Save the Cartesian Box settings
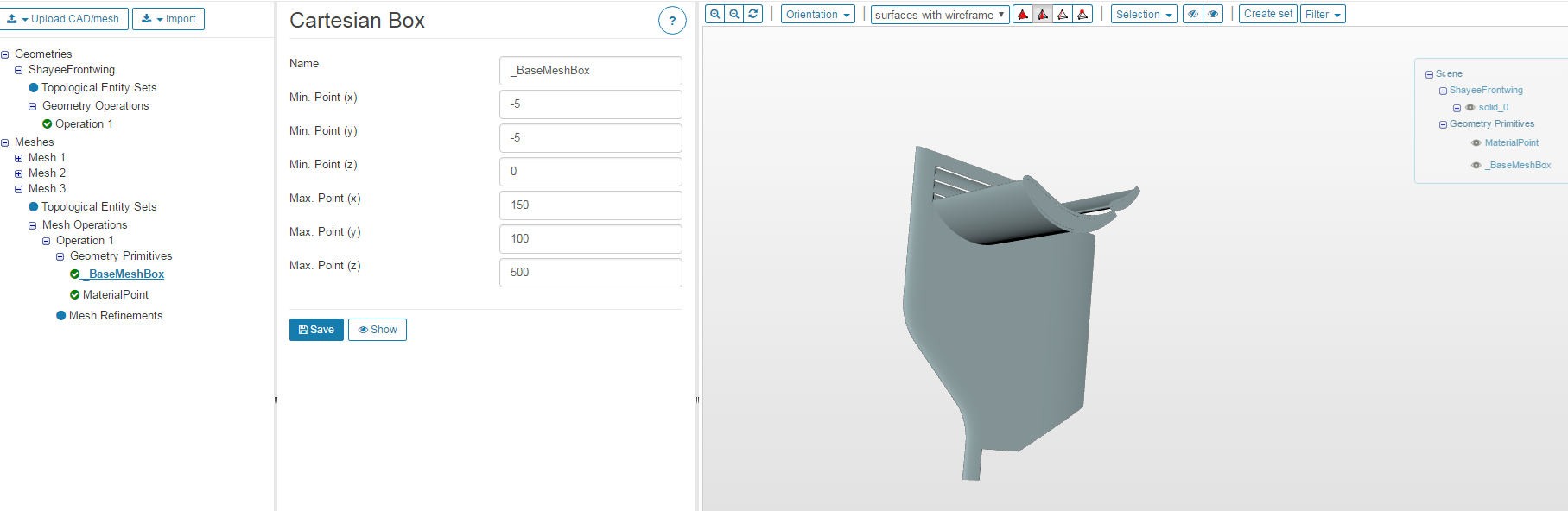This screenshot has height=511, width=1568. click(316, 330)
